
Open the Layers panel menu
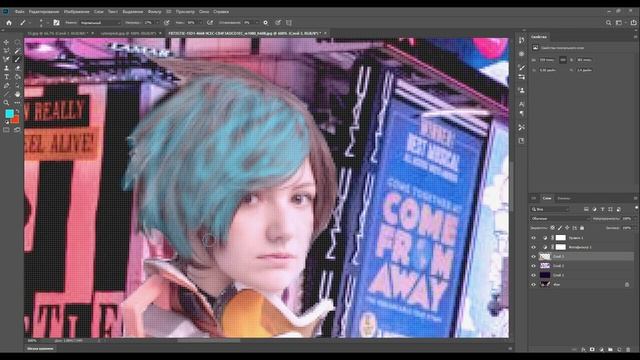[x=636, y=198]
